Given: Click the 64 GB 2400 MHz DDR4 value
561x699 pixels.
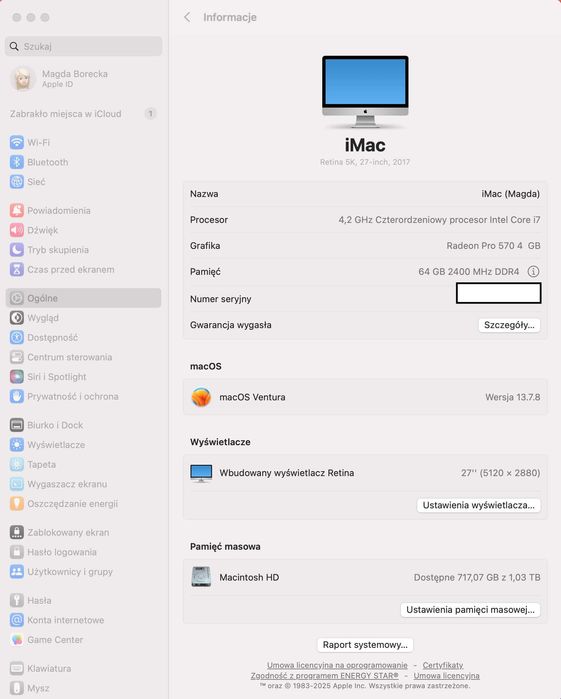Looking at the screenshot, I should pyautogui.click(x=469, y=271).
